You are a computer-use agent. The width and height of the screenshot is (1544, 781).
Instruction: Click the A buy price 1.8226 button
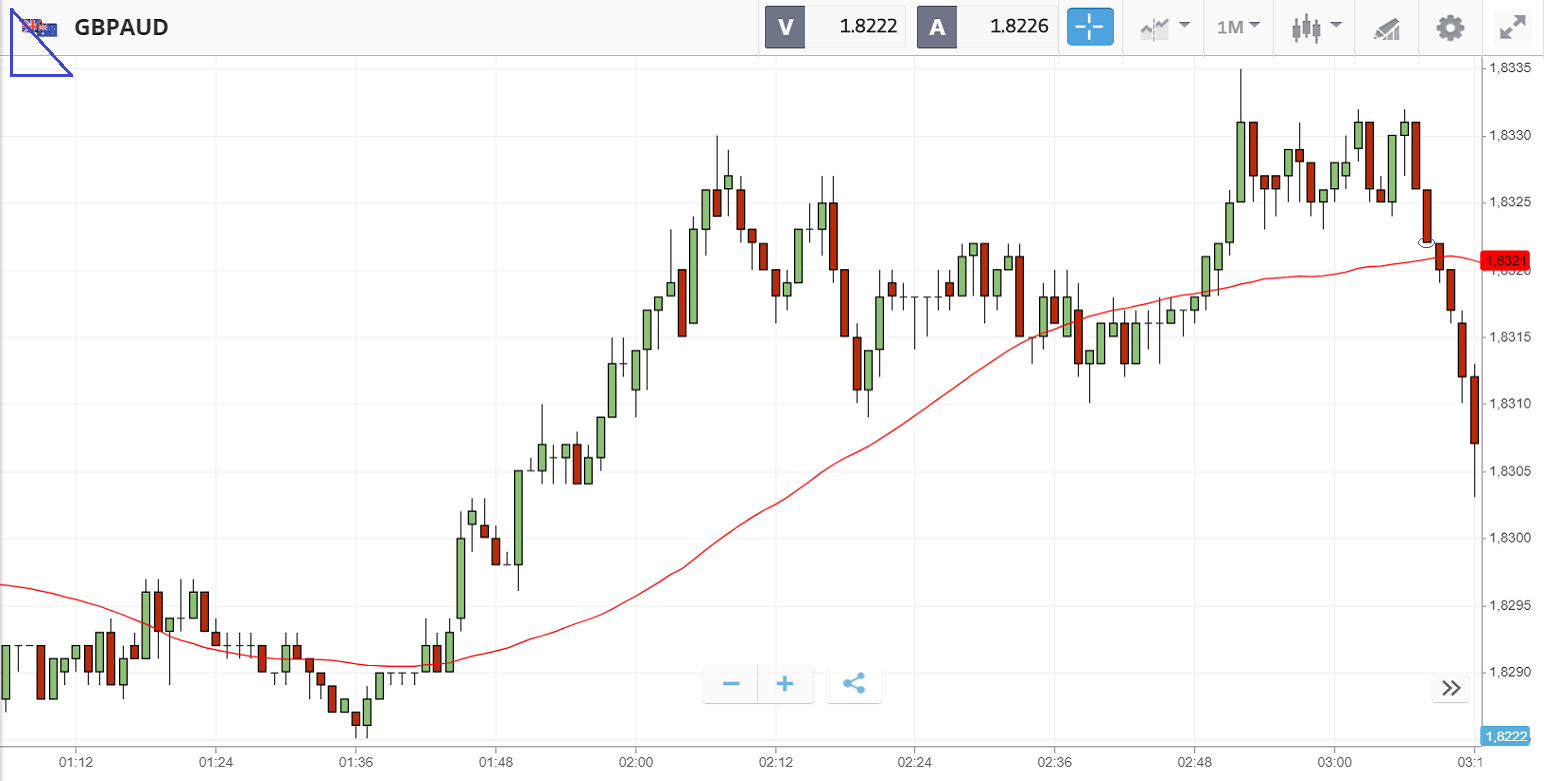tap(987, 27)
